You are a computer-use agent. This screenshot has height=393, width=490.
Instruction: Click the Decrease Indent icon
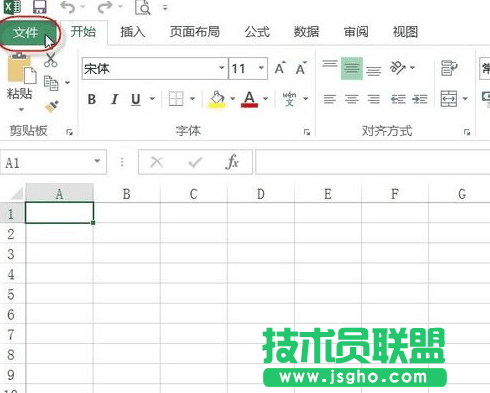click(x=398, y=99)
